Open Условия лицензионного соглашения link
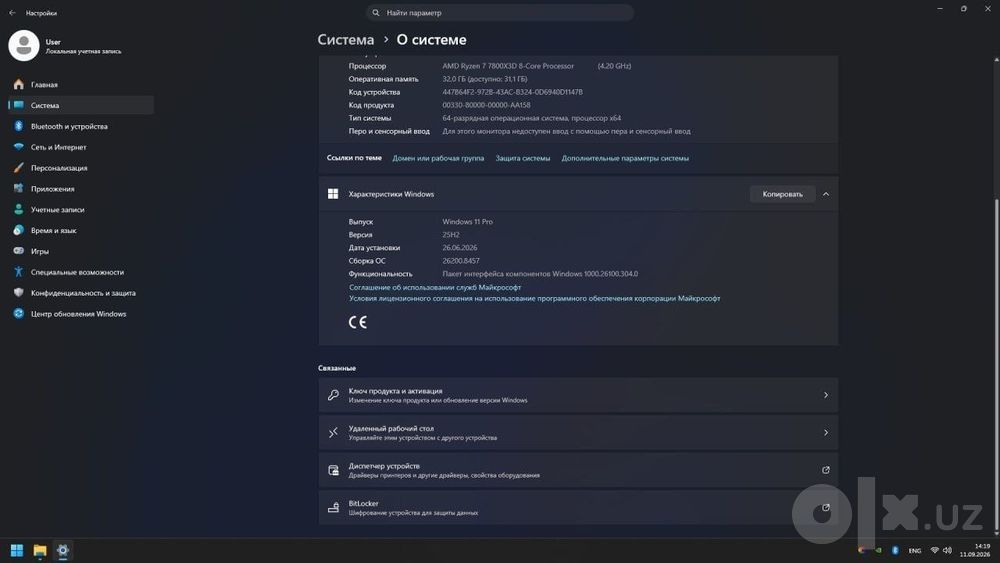The image size is (1000, 563). (534, 298)
